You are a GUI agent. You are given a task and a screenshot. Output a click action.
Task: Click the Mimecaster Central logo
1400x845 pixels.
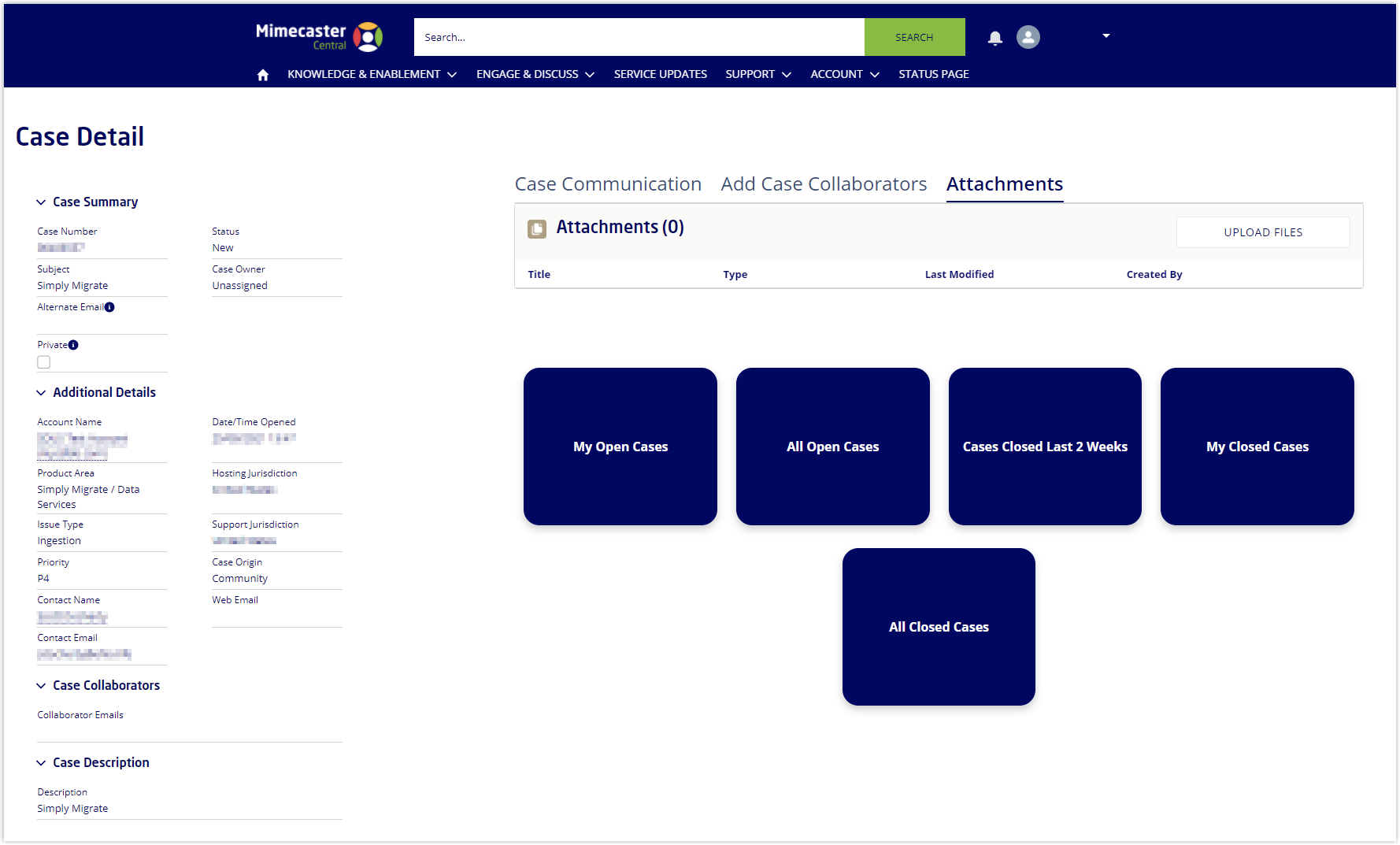click(319, 37)
